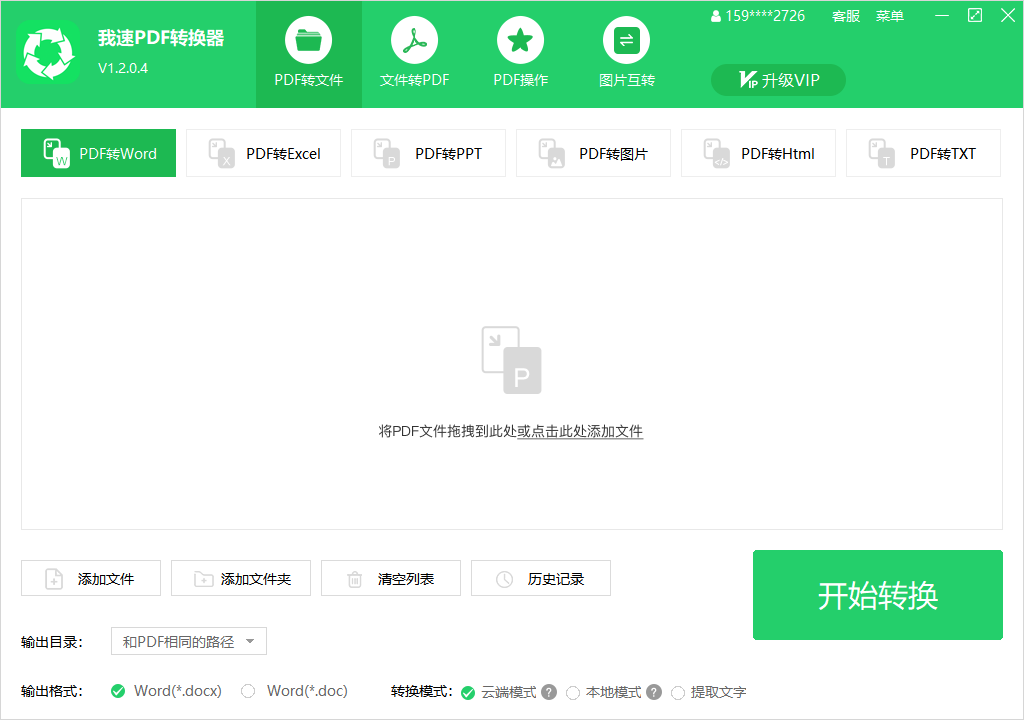Click help icon beside 云端模式
This screenshot has width=1024, height=720.
pos(549,692)
